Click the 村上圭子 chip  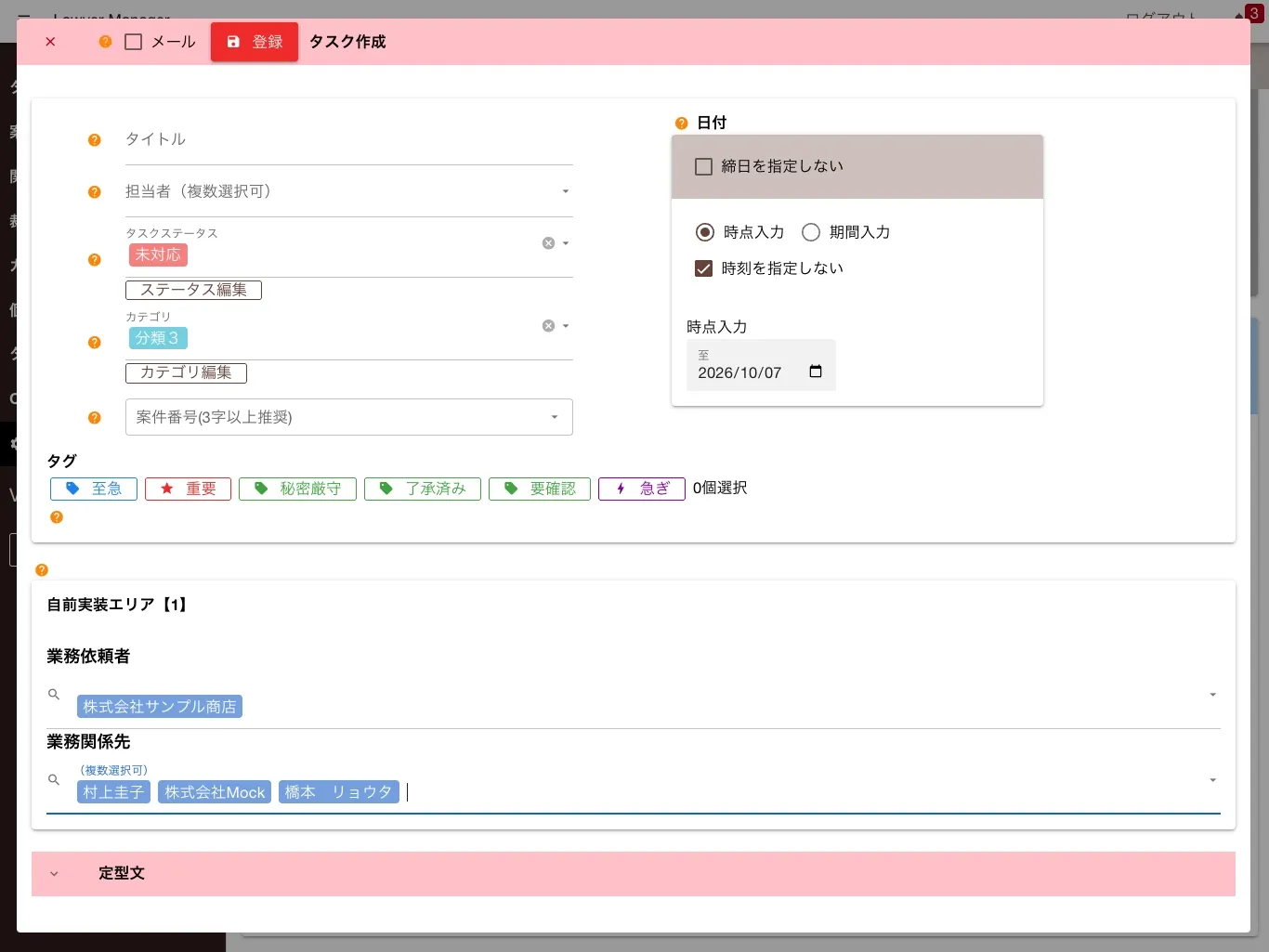pos(113,792)
